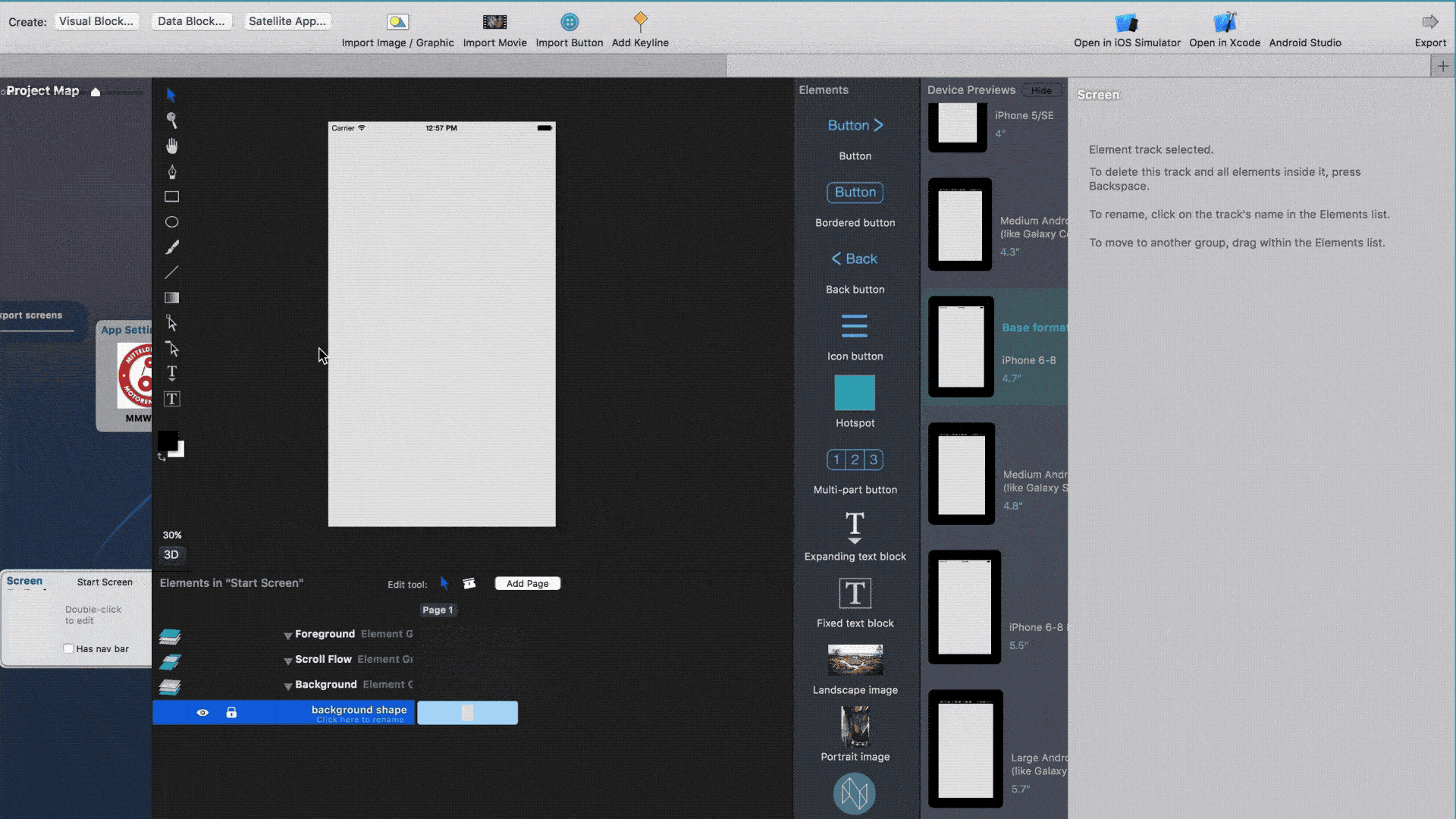Viewport: 1456px width, 819px height.
Task: Click the Zoom tool
Action: [172, 120]
